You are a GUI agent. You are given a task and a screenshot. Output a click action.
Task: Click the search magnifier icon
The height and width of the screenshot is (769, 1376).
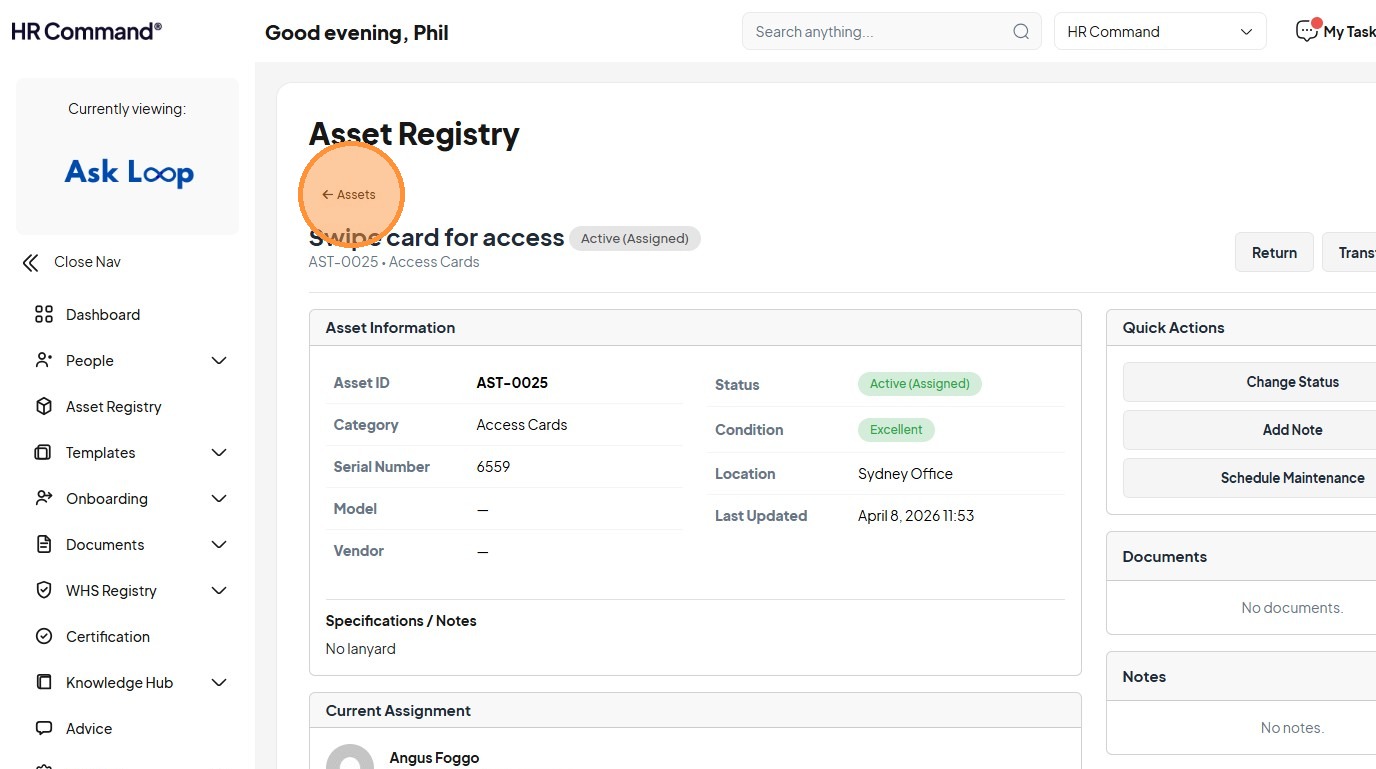pyautogui.click(x=1021, y=32)
